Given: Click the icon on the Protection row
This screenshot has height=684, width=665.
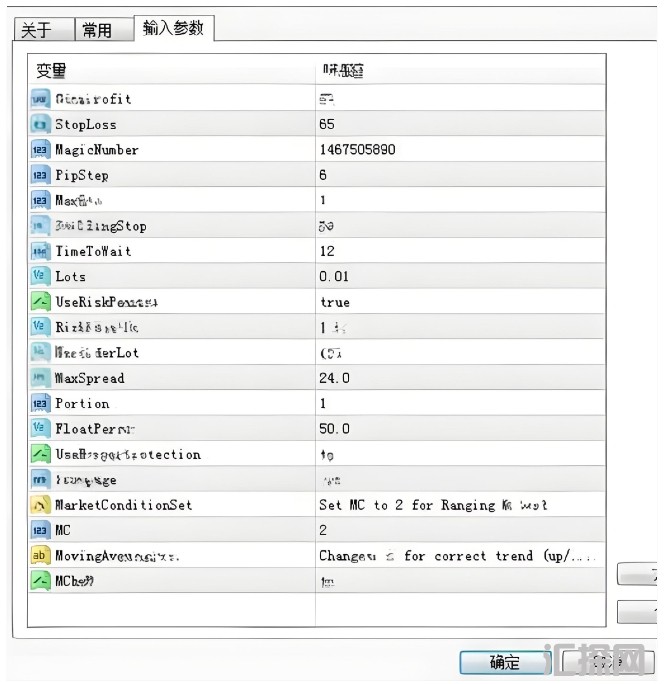Looking at the screenshot, I should pos(40,454).
